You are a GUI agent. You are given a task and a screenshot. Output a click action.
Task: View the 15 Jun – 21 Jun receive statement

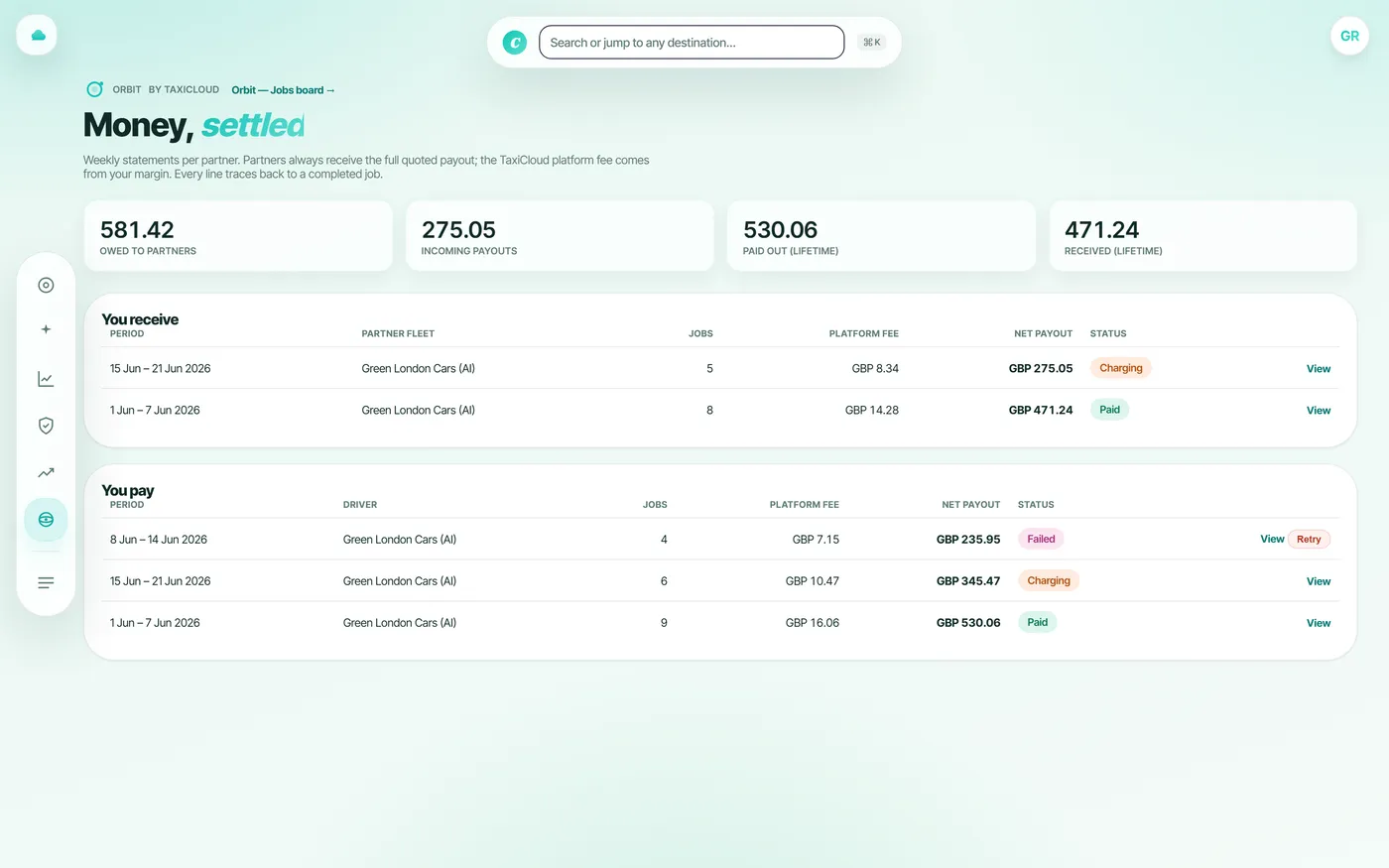[1318, 369]
